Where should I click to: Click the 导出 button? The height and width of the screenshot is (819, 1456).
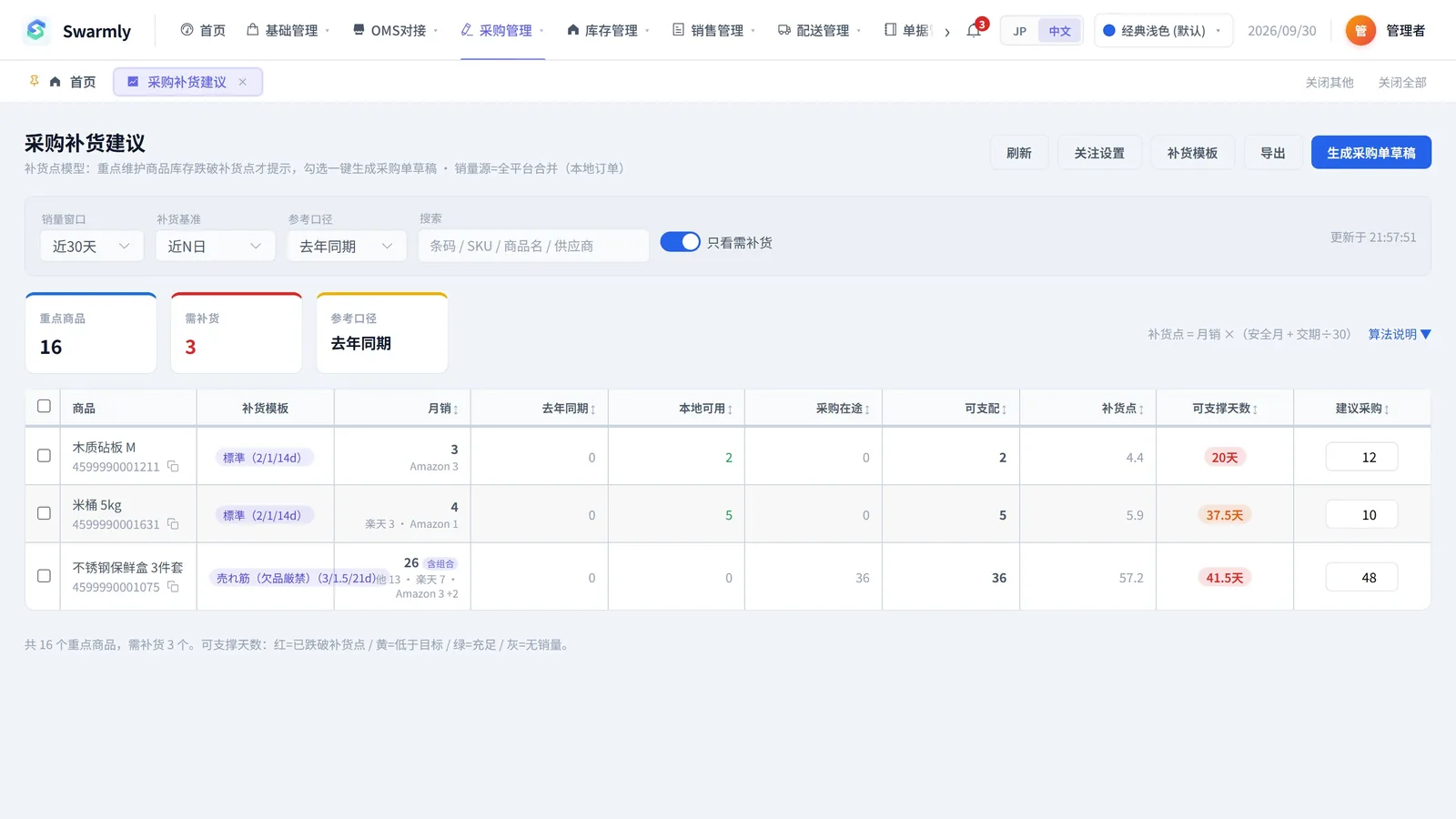click(x=1273, y=153)
